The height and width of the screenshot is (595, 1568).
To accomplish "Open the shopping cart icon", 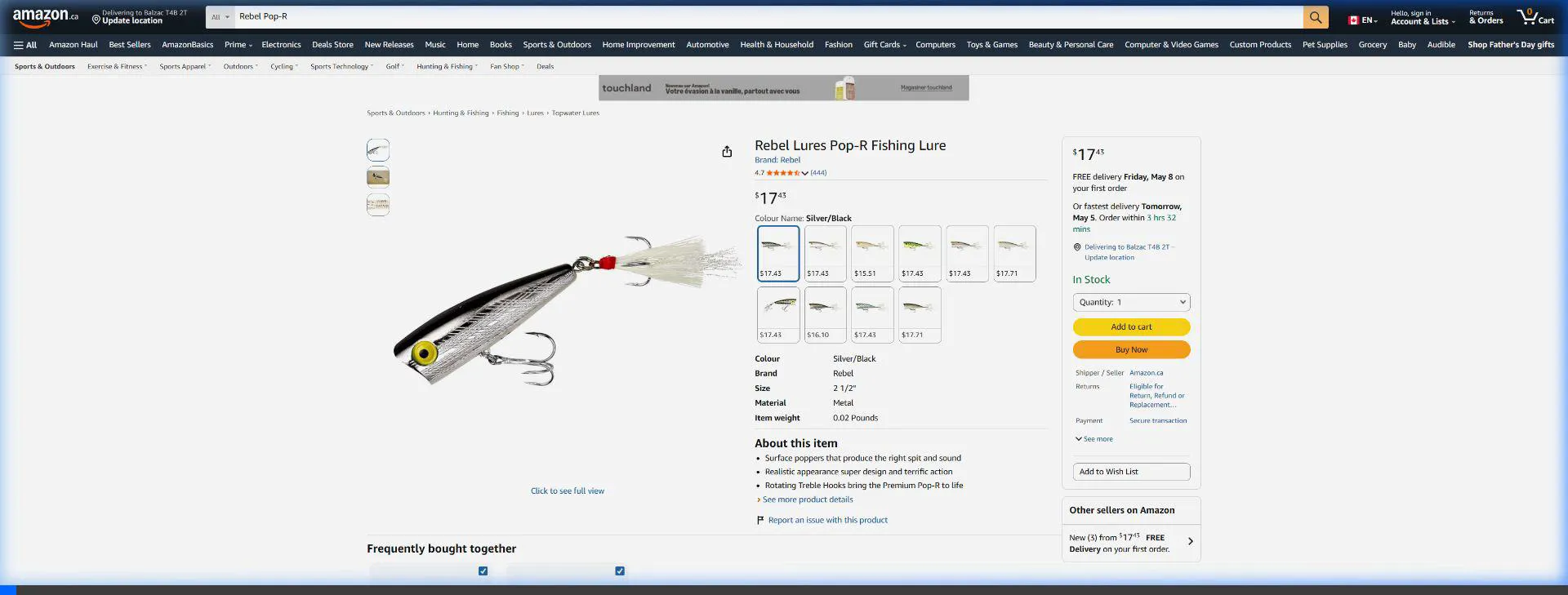I will click(x=1535, y=17).
